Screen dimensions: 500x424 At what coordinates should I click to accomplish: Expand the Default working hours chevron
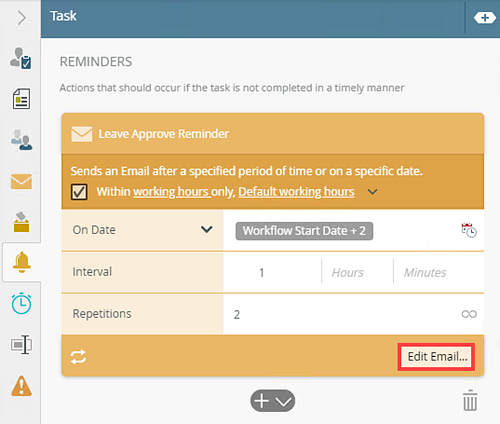click(x=372, y=192)
